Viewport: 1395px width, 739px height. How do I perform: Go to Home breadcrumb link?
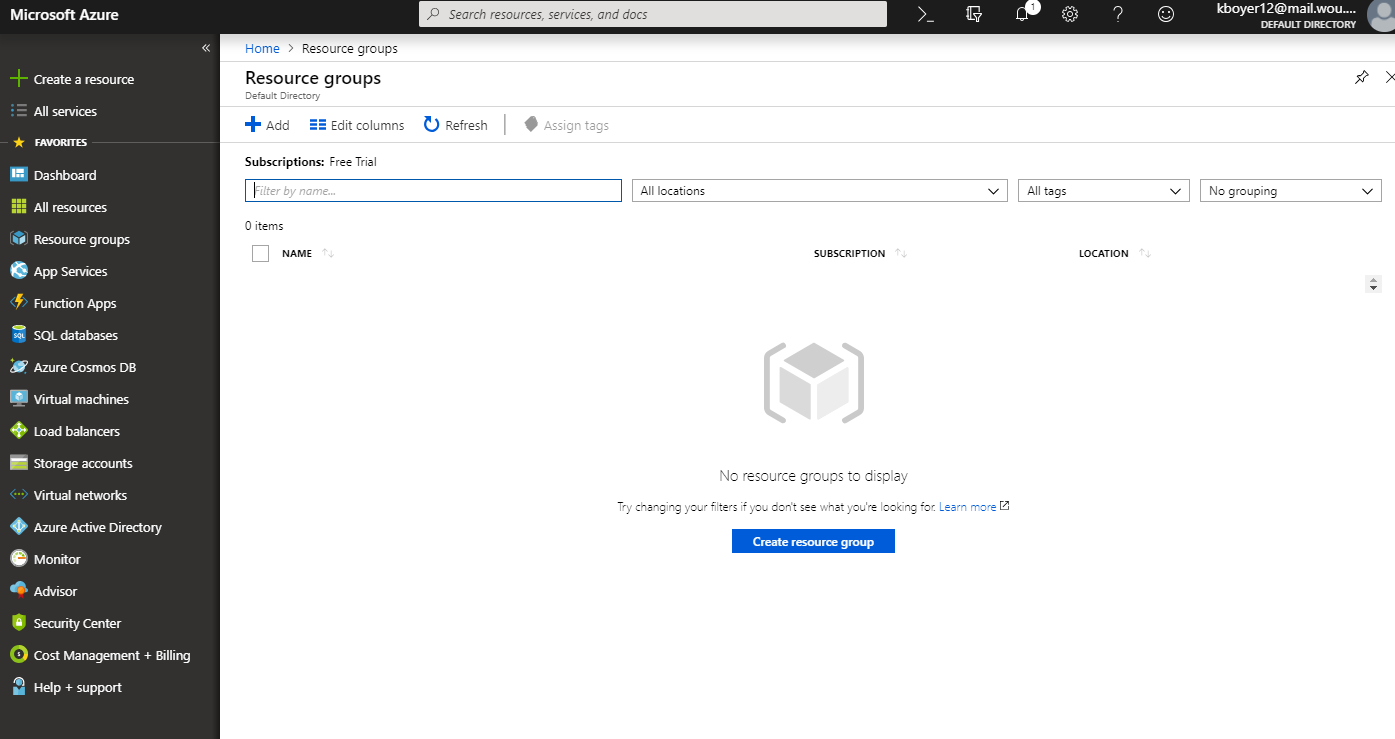point(262,48)
